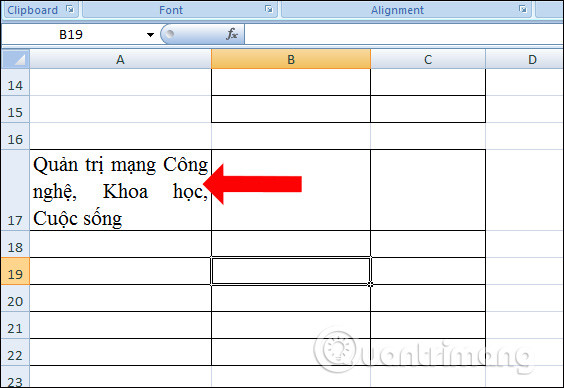Select cell D16
564x388 pixels.
click(x=524, y=136)
